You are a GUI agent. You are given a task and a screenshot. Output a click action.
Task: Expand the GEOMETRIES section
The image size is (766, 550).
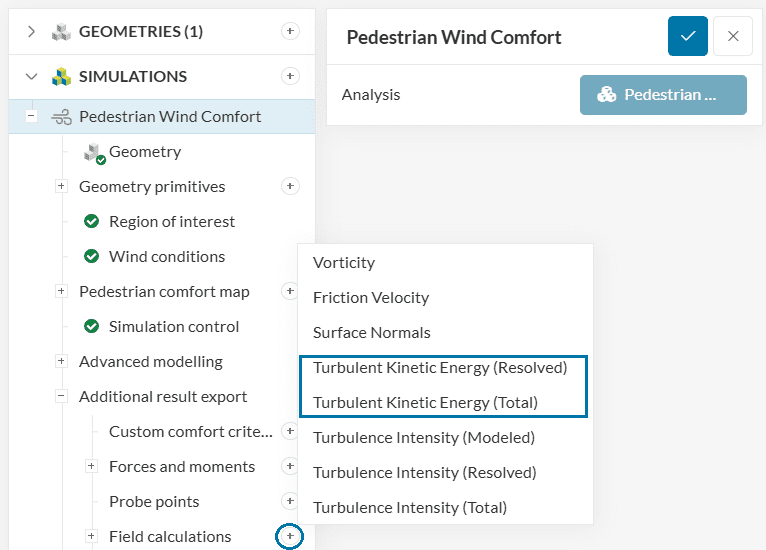(32, 31)
